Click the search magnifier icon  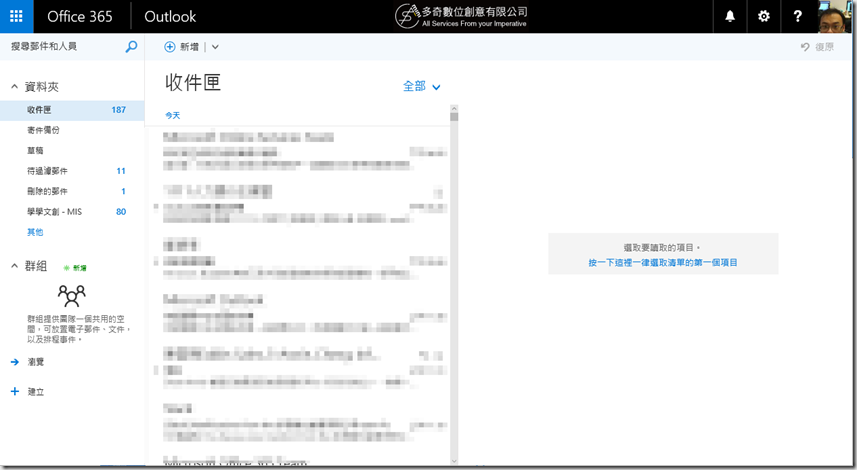pyautogui.click(x=131, y=47)
